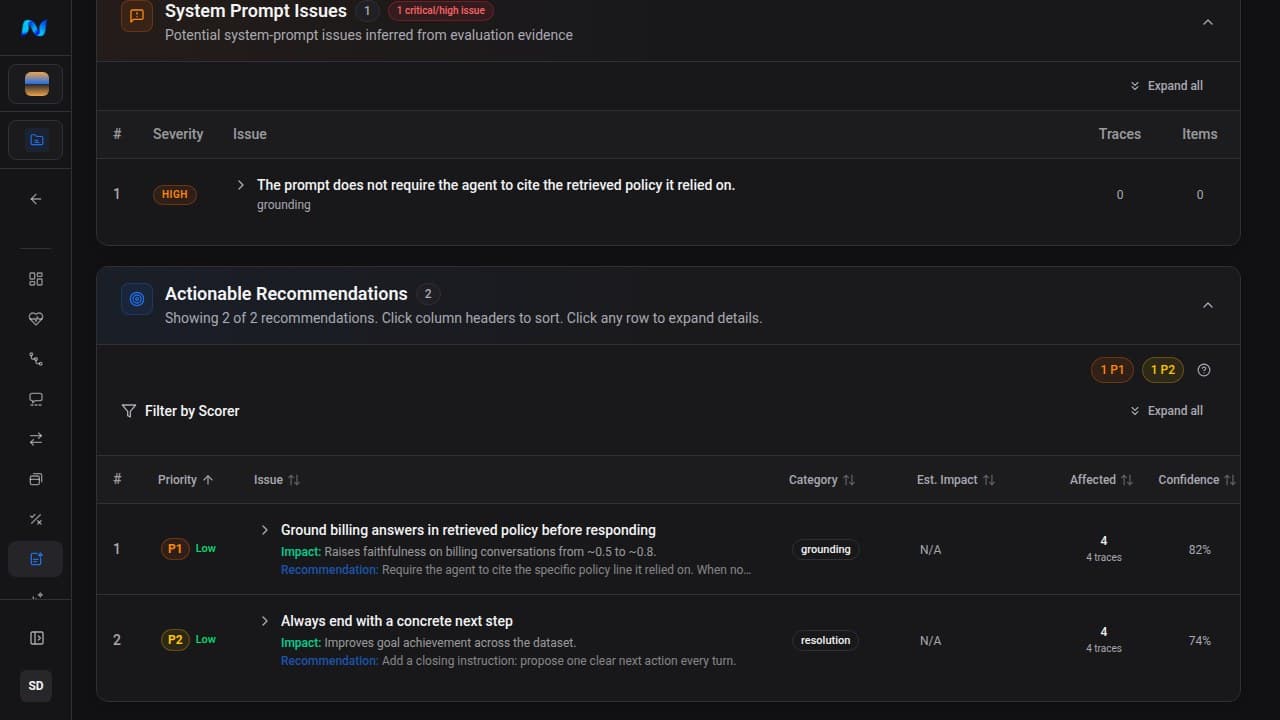The height and width of the screenshot is (720, 1280).
Task: Open the swap arrows icon in sidebar
Action: point(36,439)
